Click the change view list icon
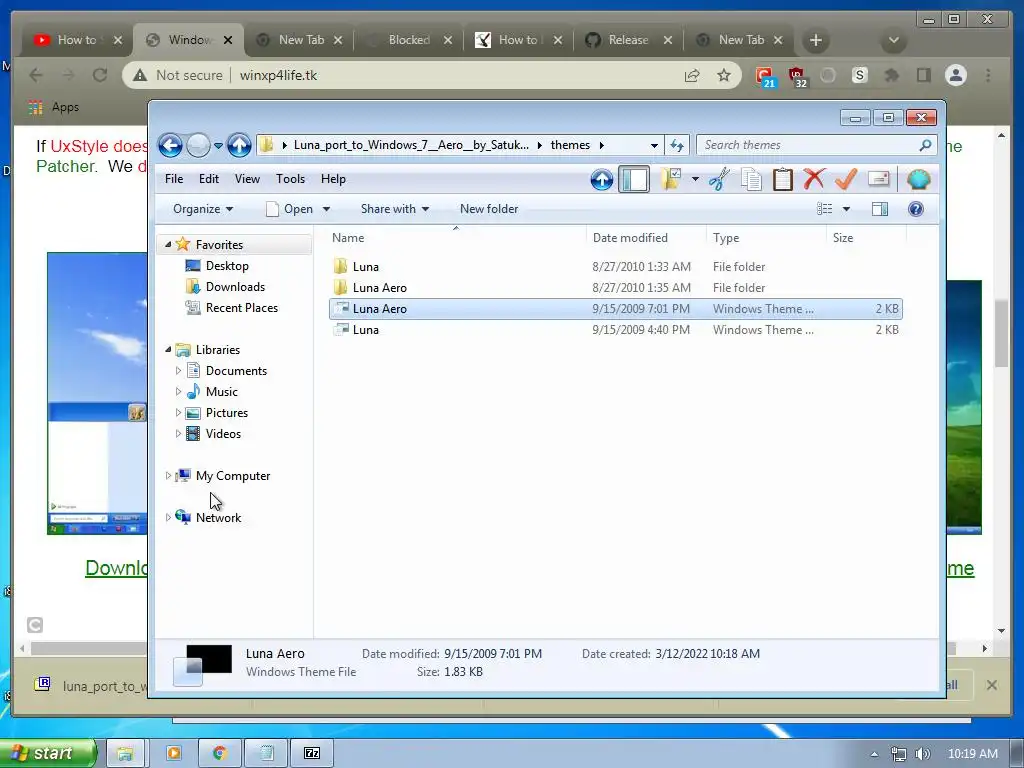This screenshot has width=1024, height=768. point(824,209)
